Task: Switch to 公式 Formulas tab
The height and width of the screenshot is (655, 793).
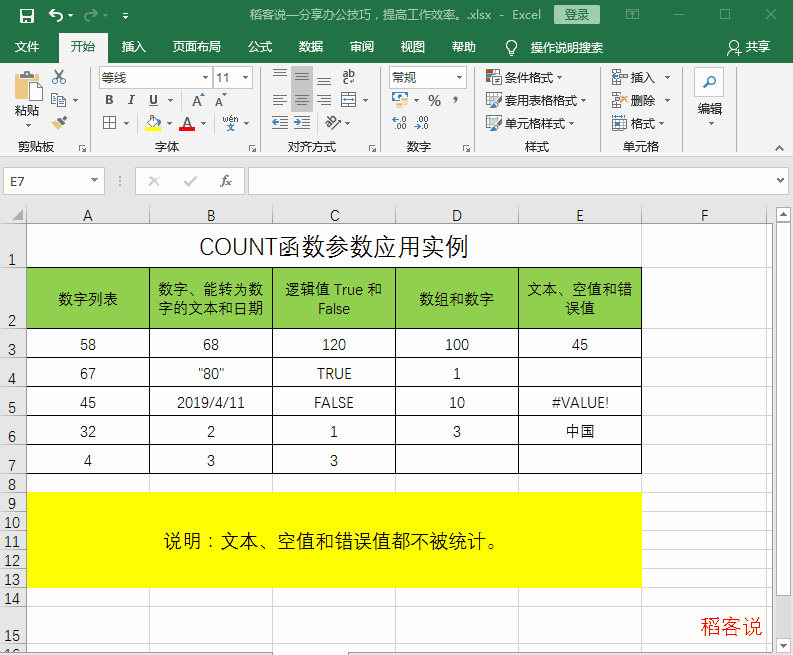Action: point(260,47)
